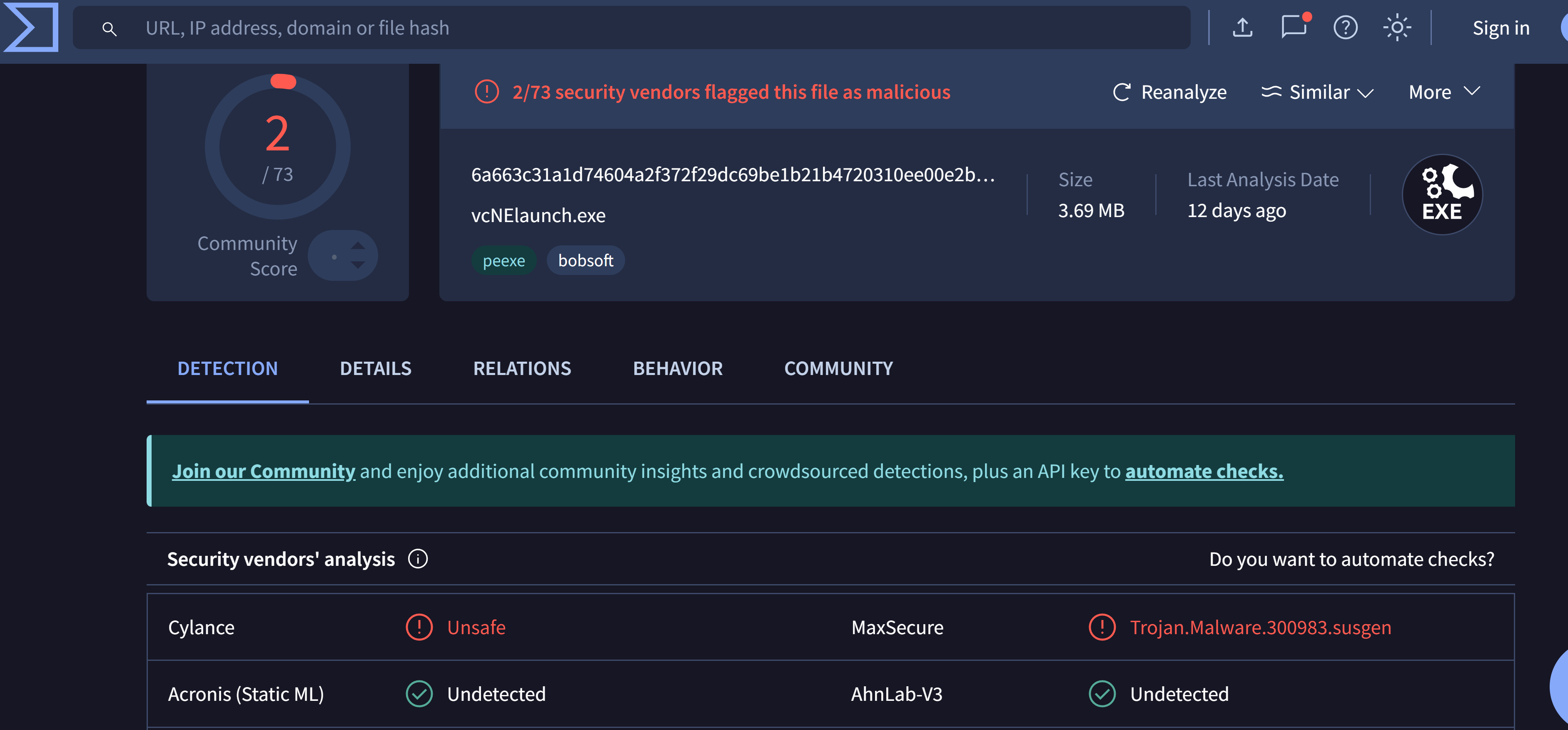Select the 12 days ago analysis date

point(1236,211)
